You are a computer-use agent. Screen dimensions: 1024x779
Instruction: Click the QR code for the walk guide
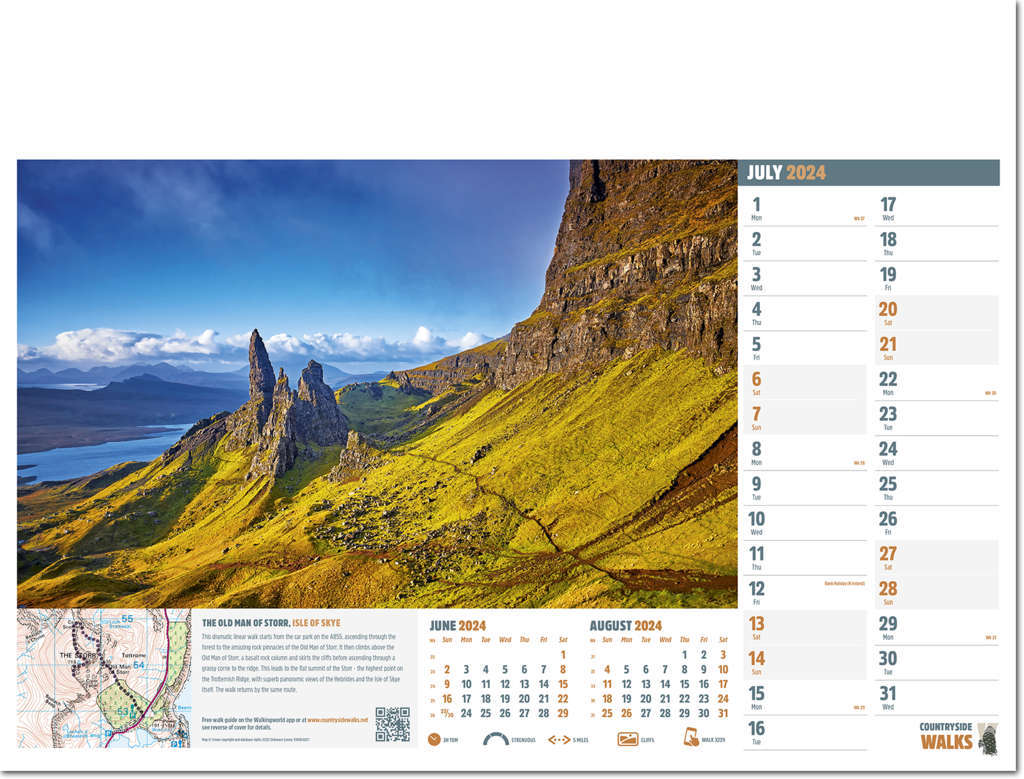click(x=392, y=724)
